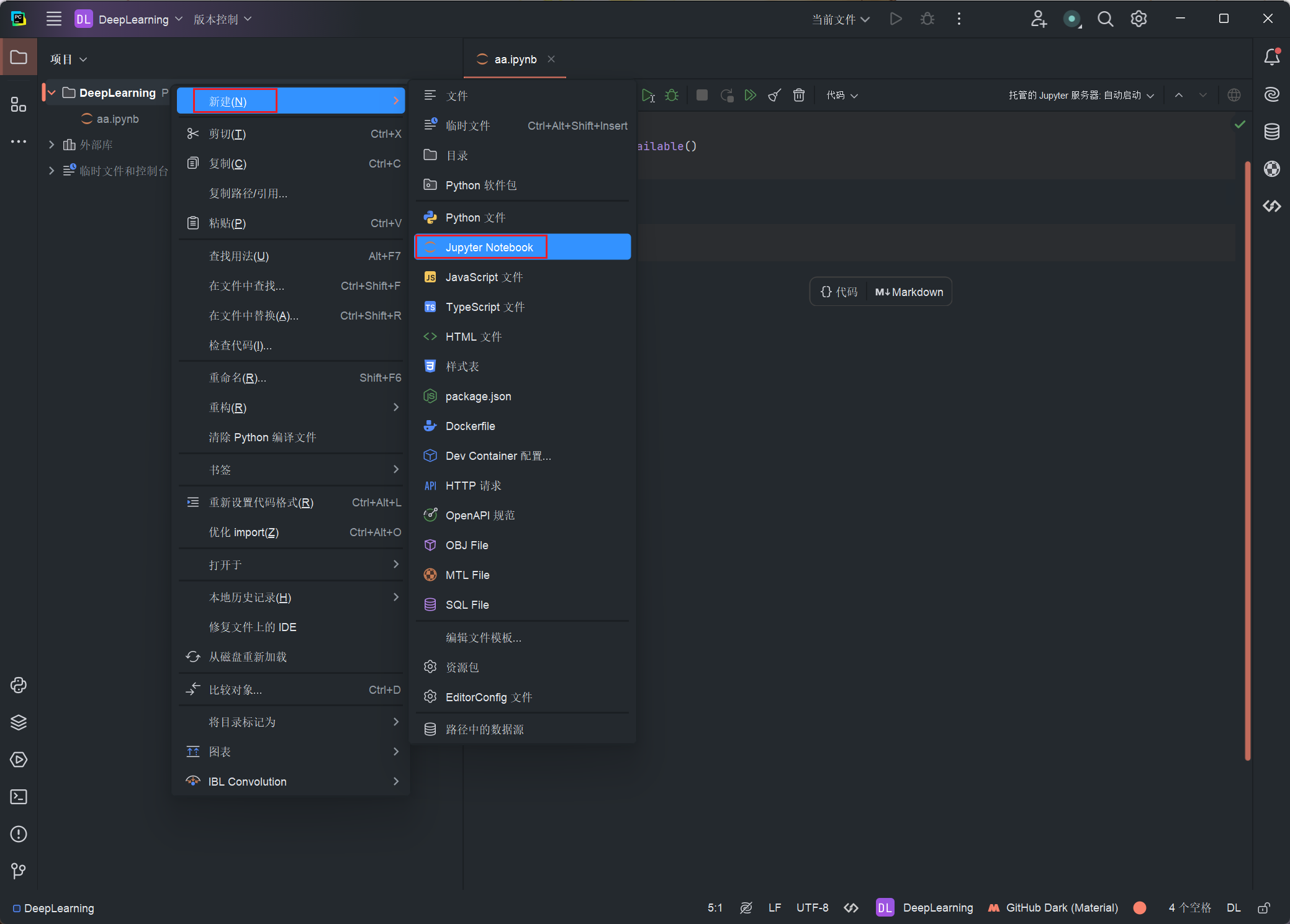Screen dimensions: 1290x924
Task: Show more tool windows ellipsis
Action: click(x=19, y=141)
